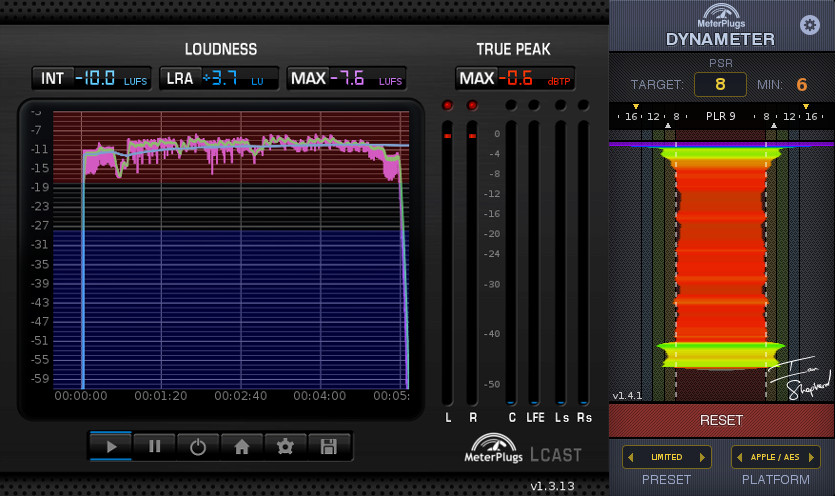Click the Ls channel clip indicator LED

(560, 105)
